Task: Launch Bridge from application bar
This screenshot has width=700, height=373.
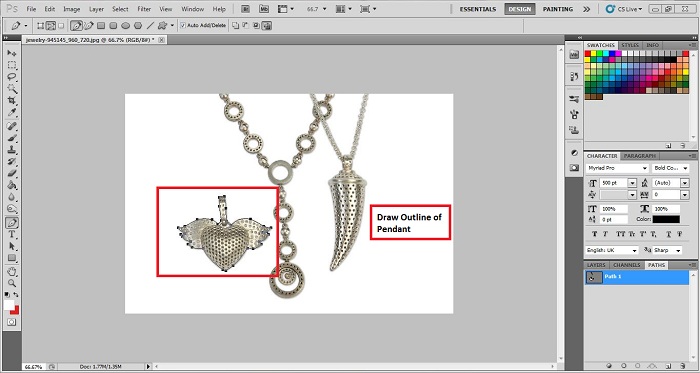Action: point(246,8)
